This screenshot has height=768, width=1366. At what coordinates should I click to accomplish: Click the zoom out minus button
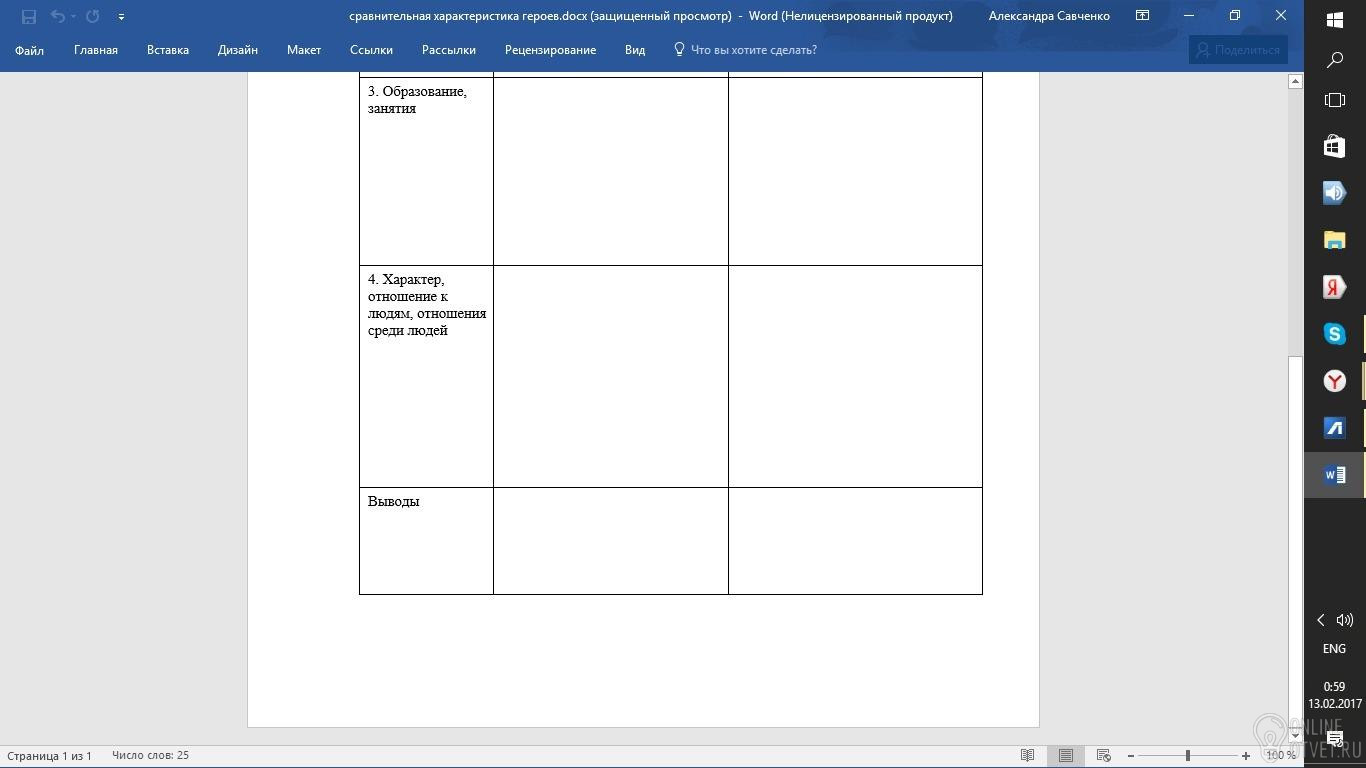1130,756
